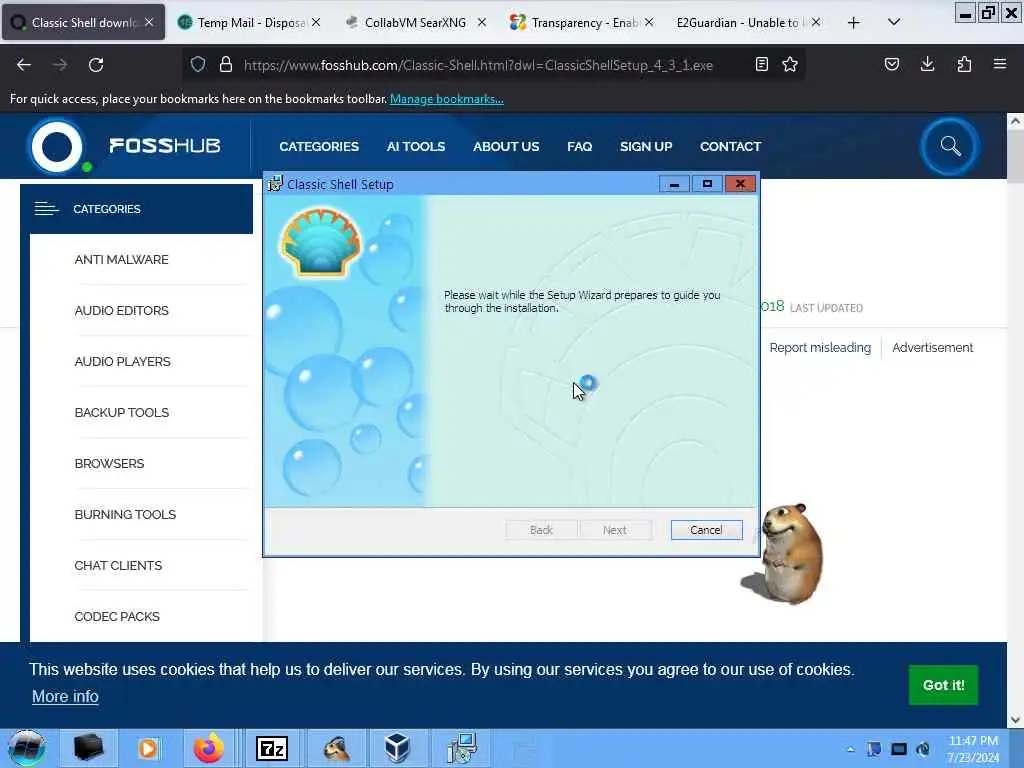
Task: Launch the media player taskbar icon
Action: pyautogui.click(x=148, y=748)
